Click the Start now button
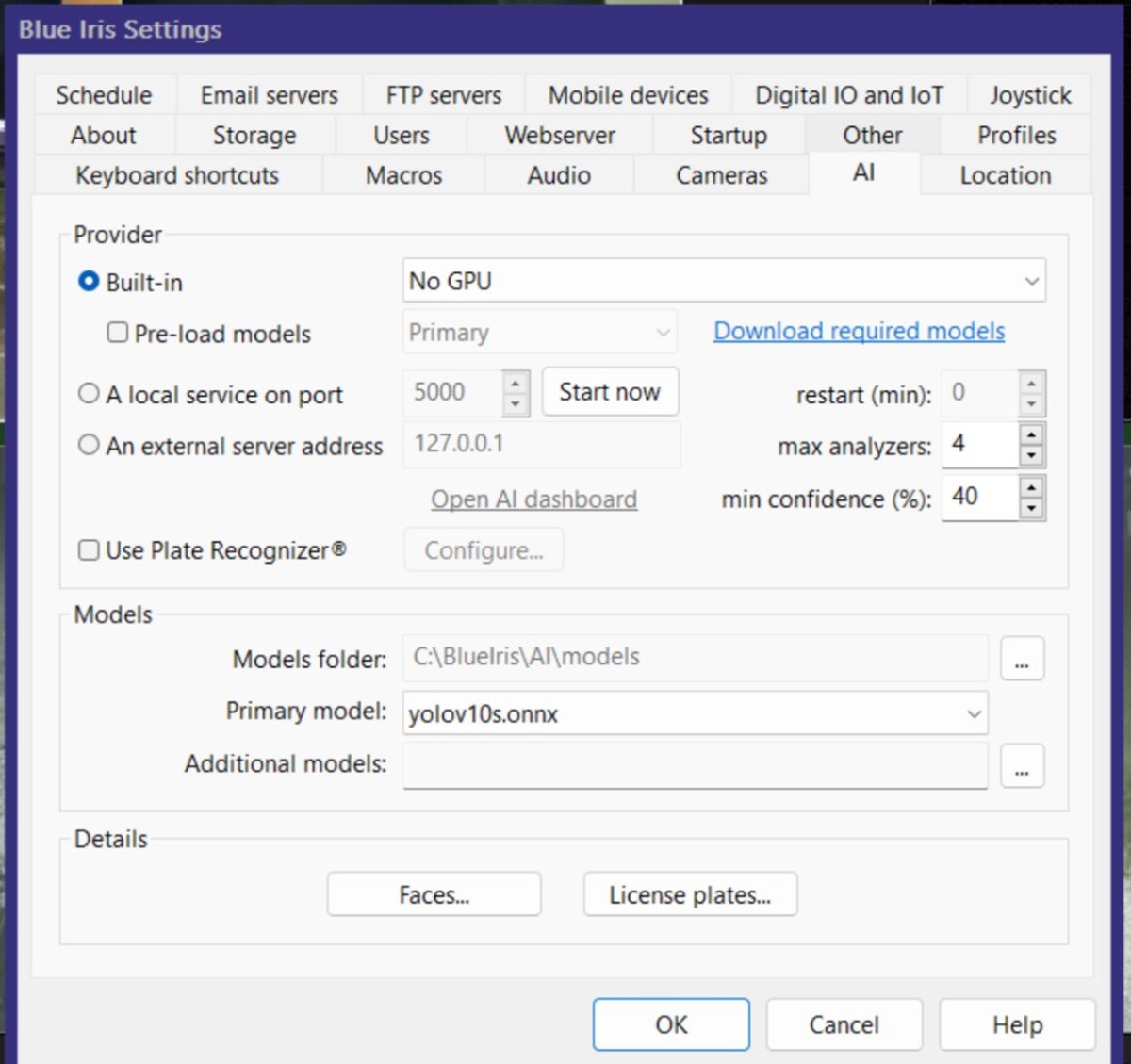 point(610,392)
